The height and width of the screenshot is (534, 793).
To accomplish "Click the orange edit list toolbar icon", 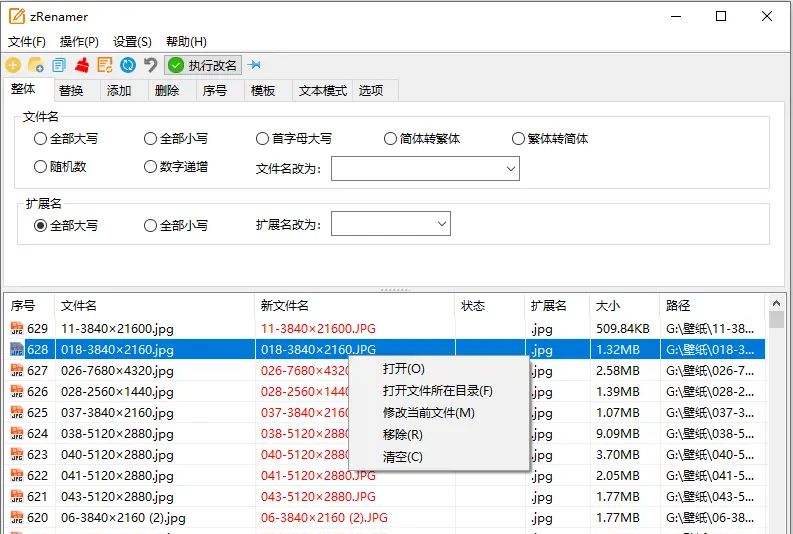I will [x=105, y=65].
